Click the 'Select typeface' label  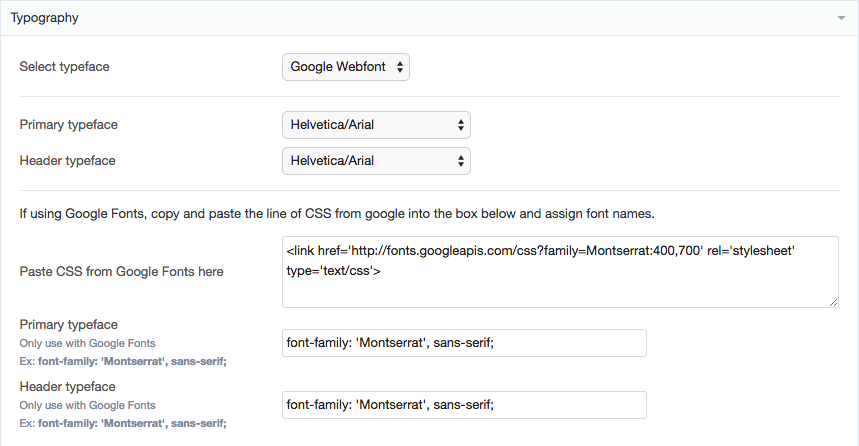65,67
